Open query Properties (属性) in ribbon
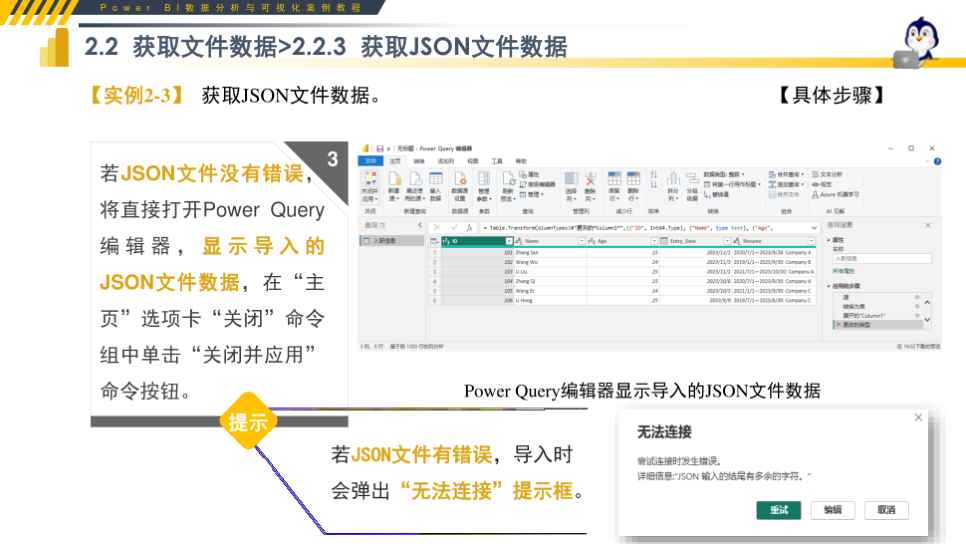966x544 pixels. click(x=529, y=174)
